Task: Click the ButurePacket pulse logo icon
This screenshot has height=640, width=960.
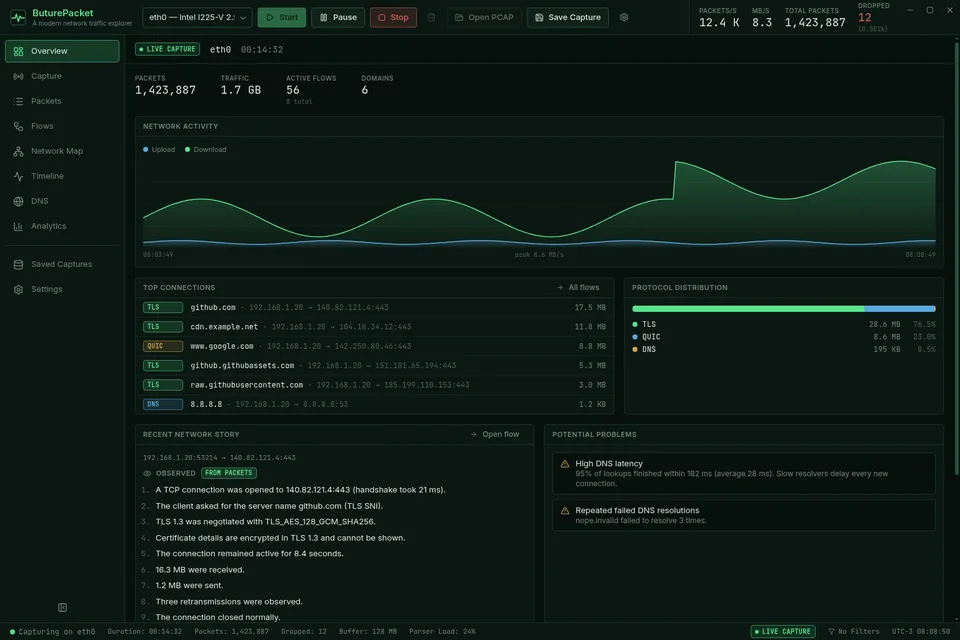Action: coord(18,18)
